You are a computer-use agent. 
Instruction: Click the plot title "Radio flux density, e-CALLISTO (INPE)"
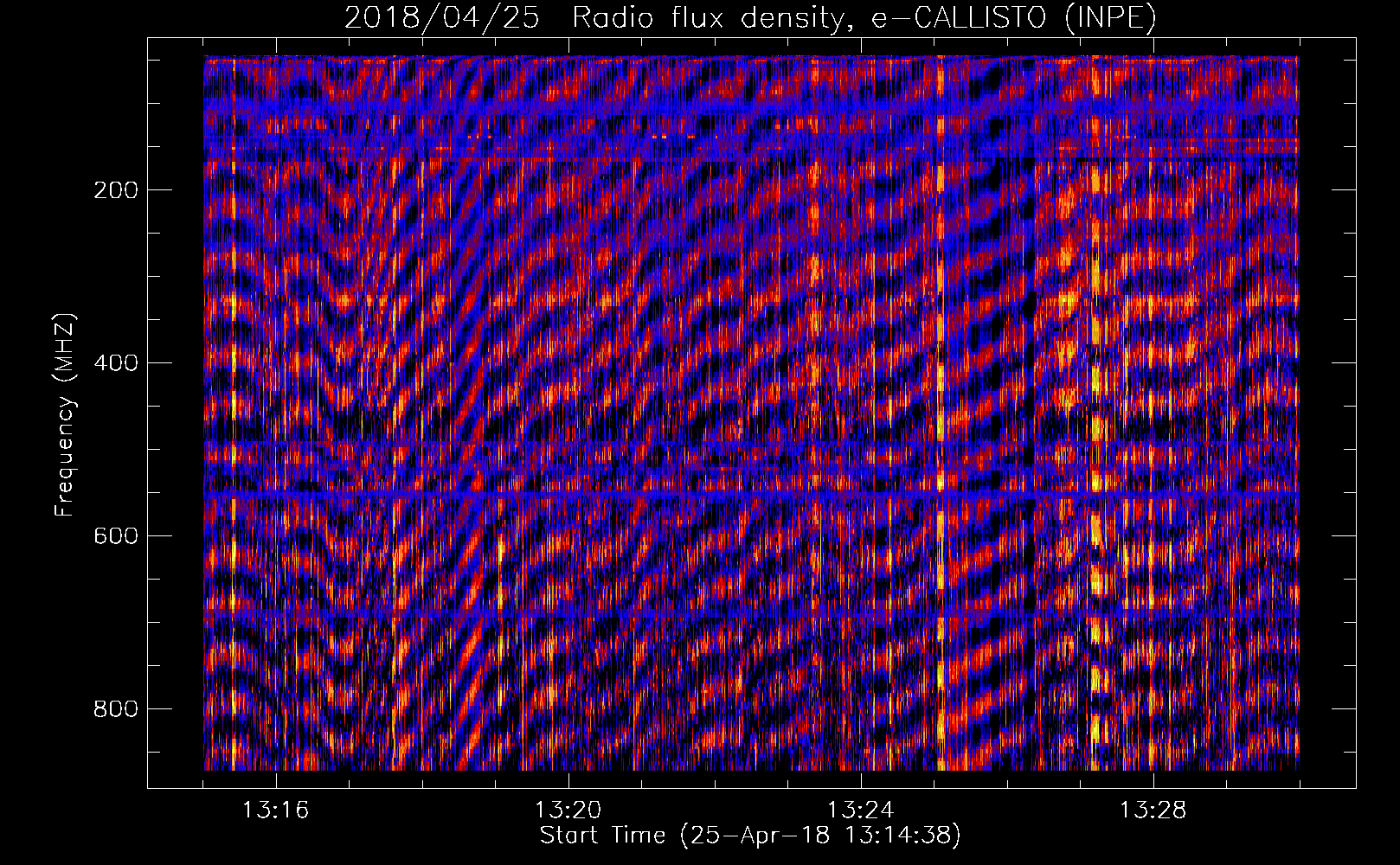[x=864, y=18]
